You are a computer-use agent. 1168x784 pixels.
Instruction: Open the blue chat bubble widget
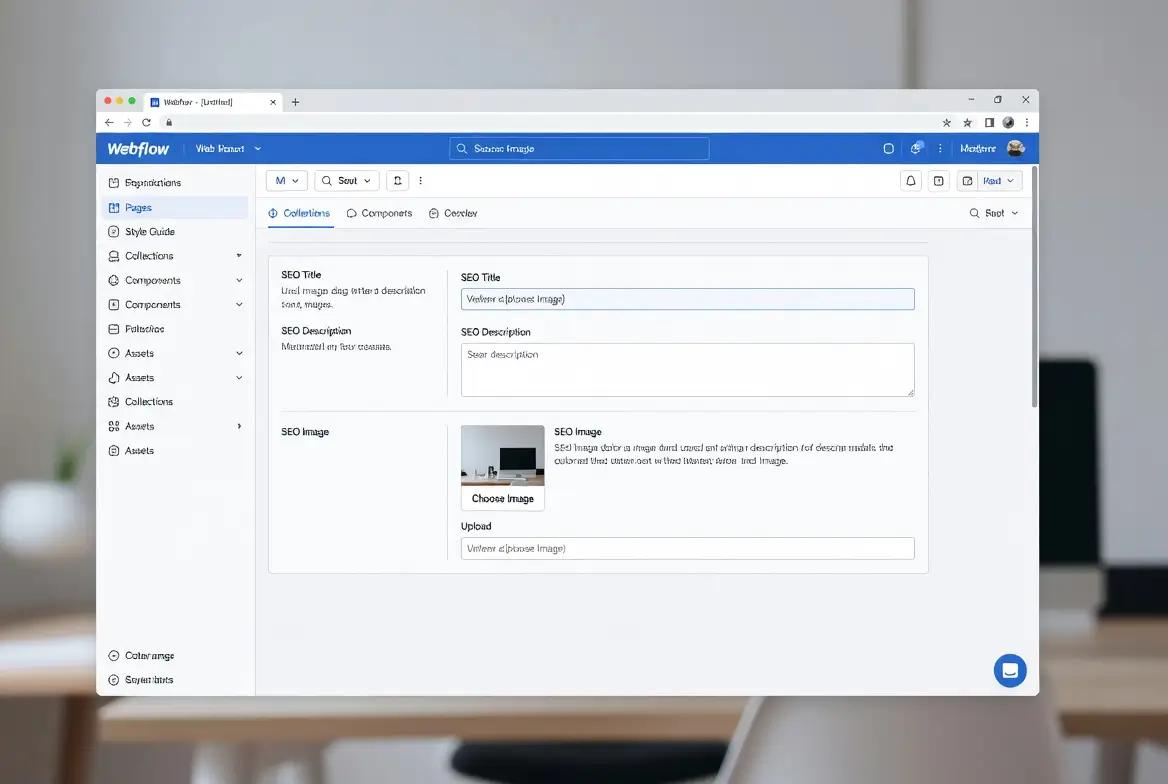click(x=1009, y=671)
